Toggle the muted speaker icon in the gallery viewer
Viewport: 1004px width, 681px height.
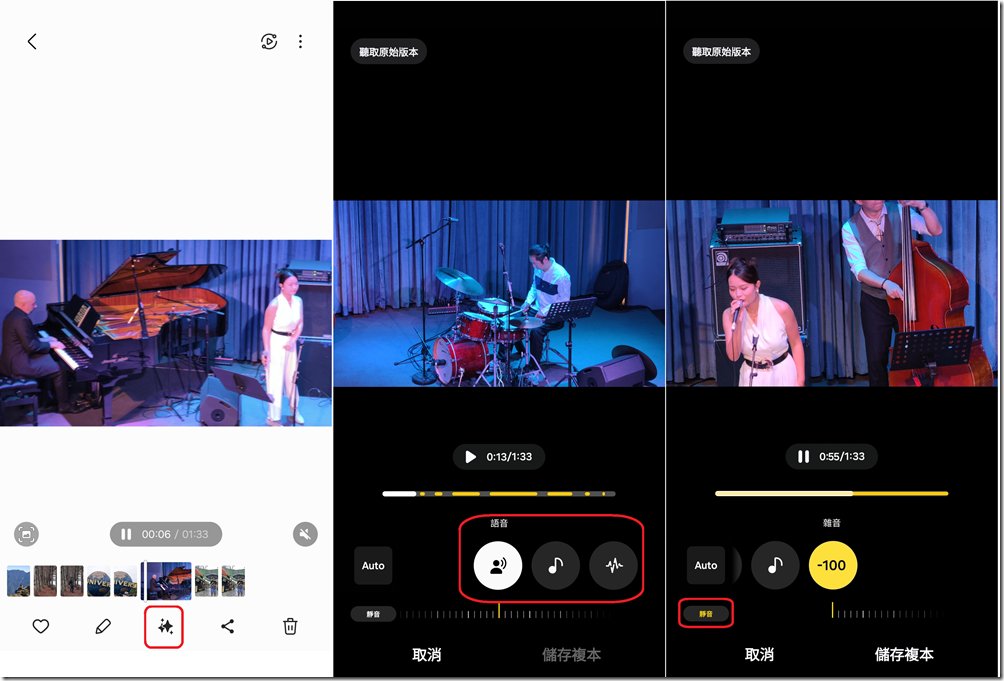point(305,534)
